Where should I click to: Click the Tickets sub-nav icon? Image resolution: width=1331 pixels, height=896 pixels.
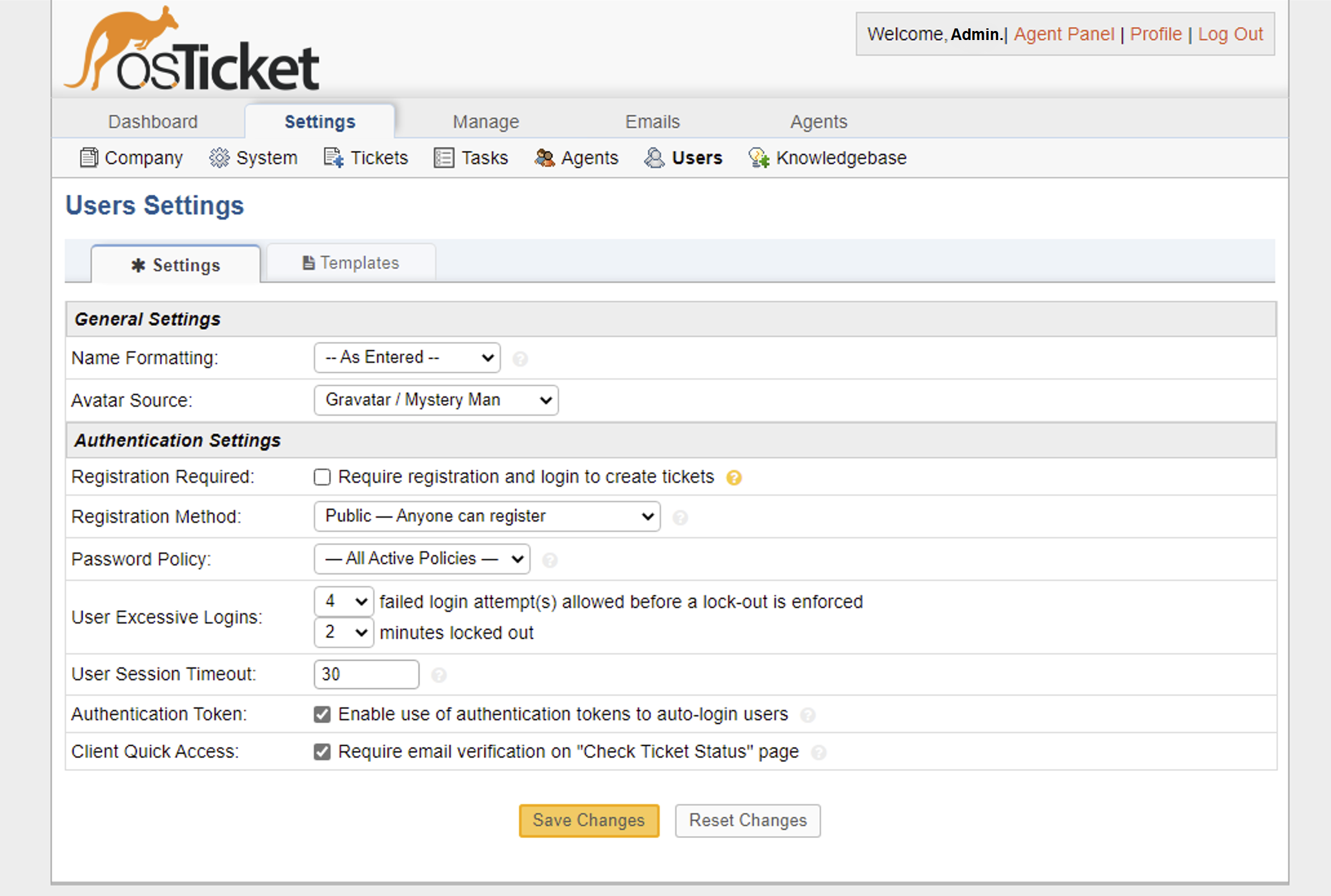333,158
